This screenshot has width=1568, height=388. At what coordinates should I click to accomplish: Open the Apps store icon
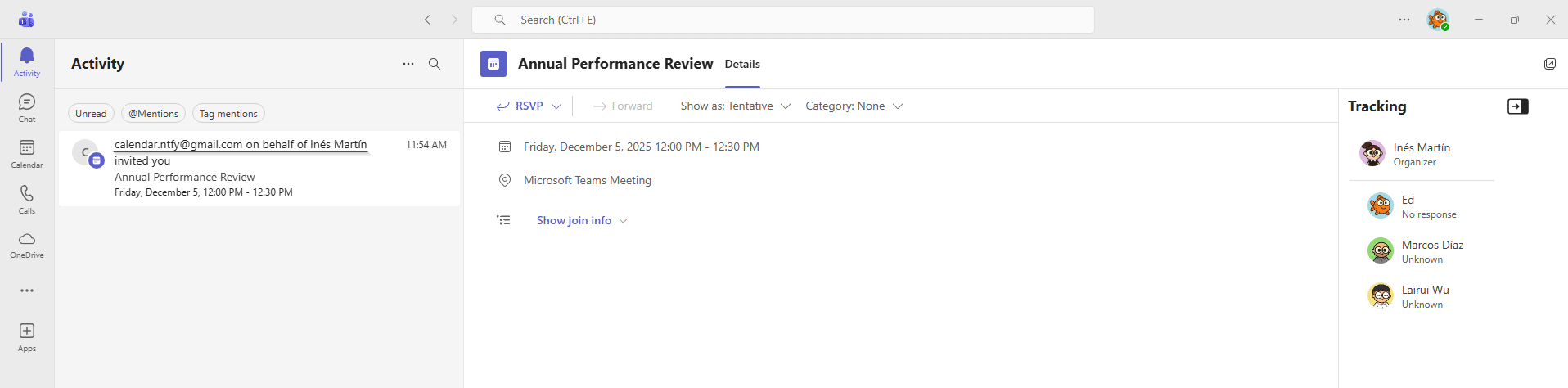tap(27, 336)
